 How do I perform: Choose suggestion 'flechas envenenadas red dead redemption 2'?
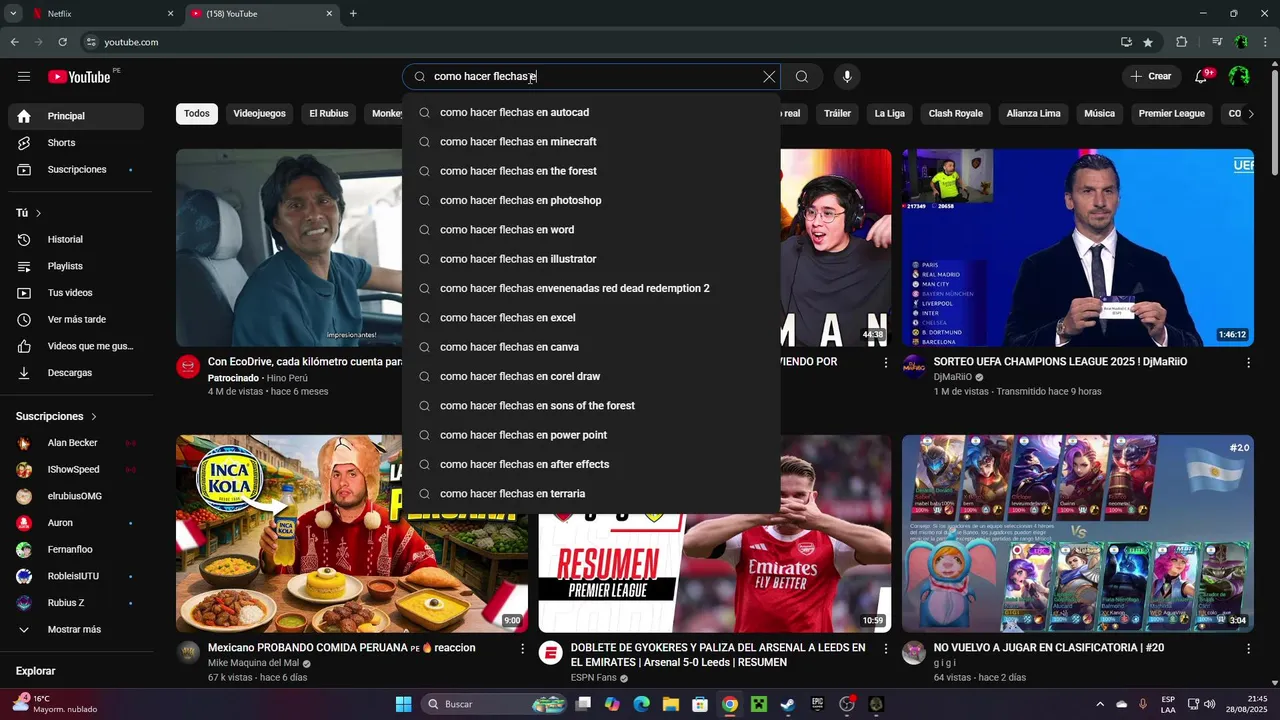[x=591, y=289]
